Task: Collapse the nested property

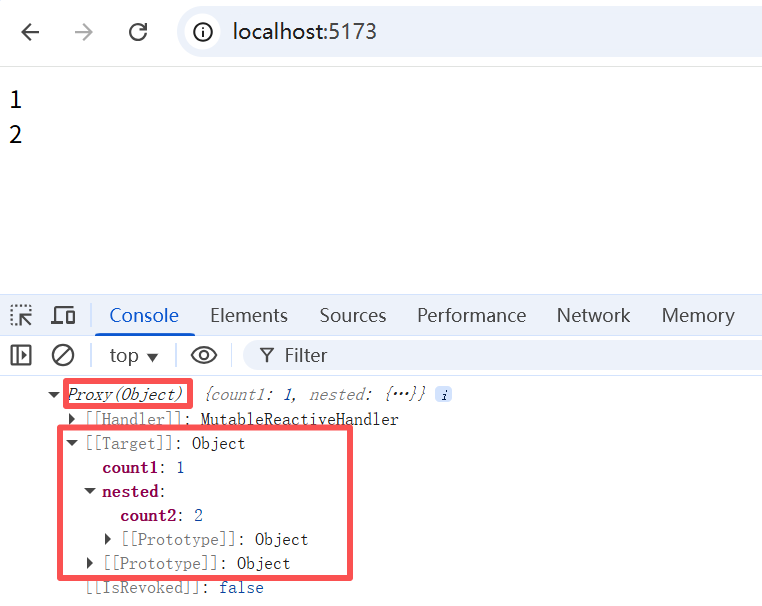Action: [x=90, y=491]
